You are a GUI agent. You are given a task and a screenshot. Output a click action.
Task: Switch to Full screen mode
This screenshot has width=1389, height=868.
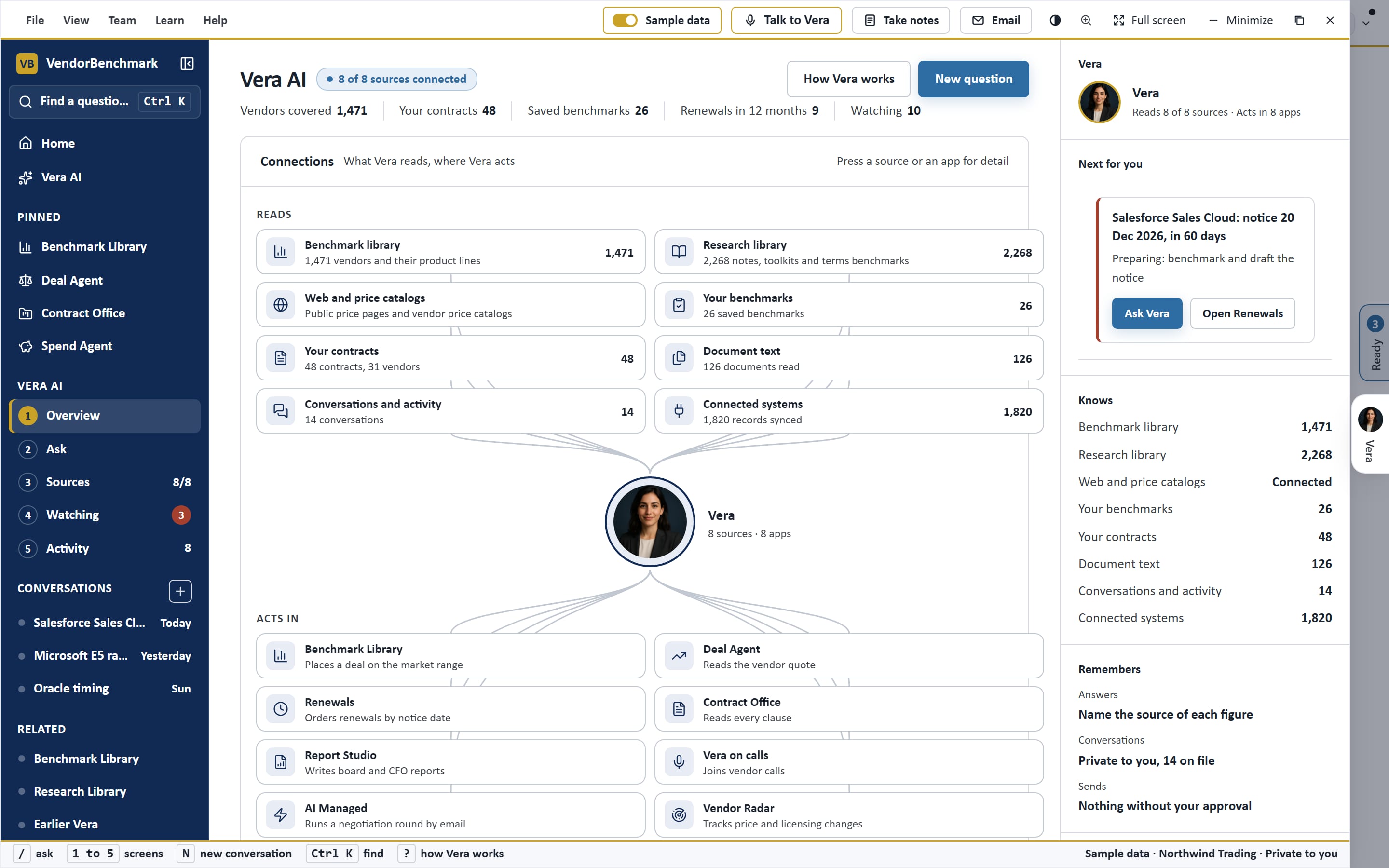1150,20
